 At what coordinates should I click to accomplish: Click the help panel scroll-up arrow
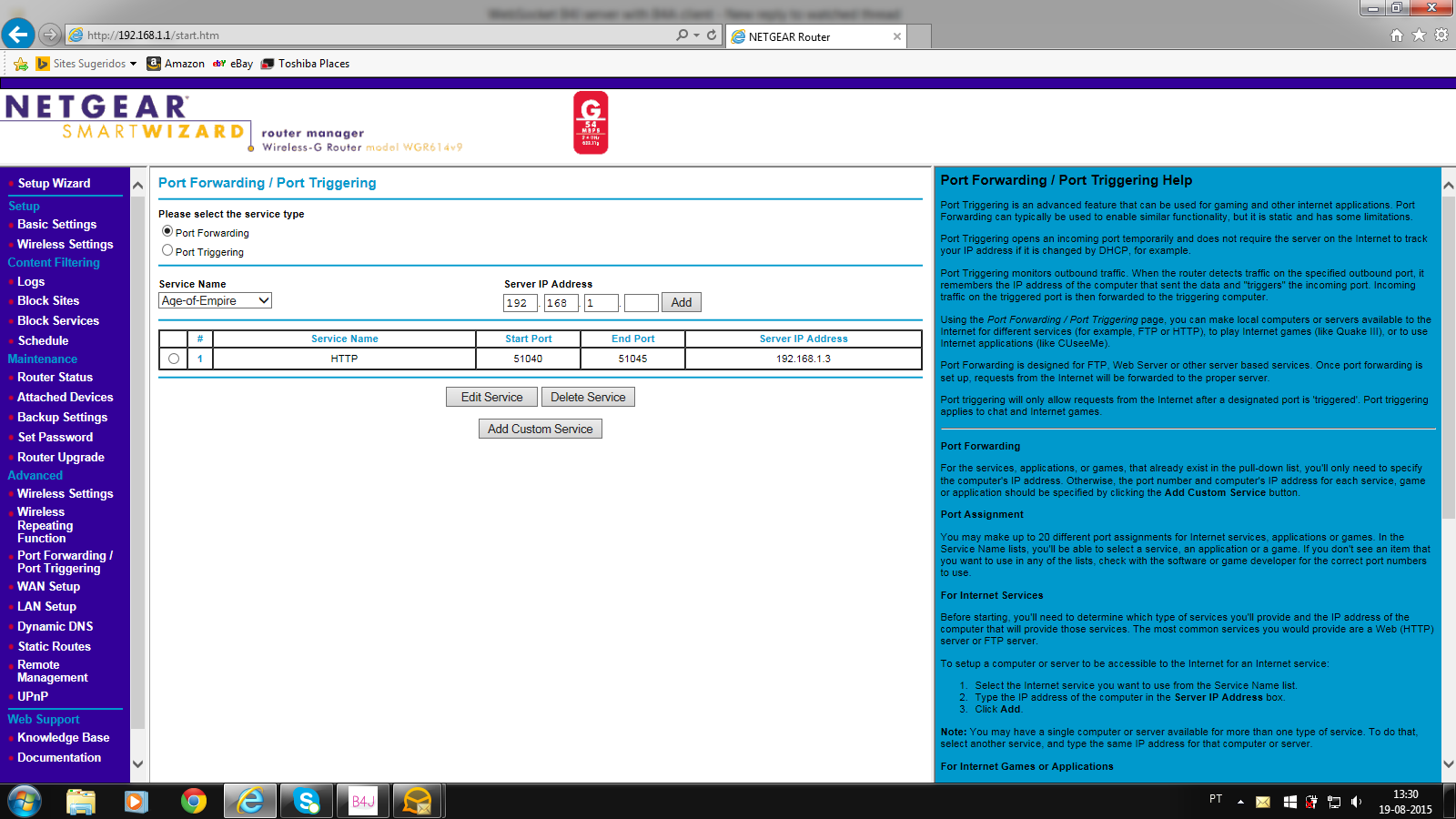click(1449, 186)
